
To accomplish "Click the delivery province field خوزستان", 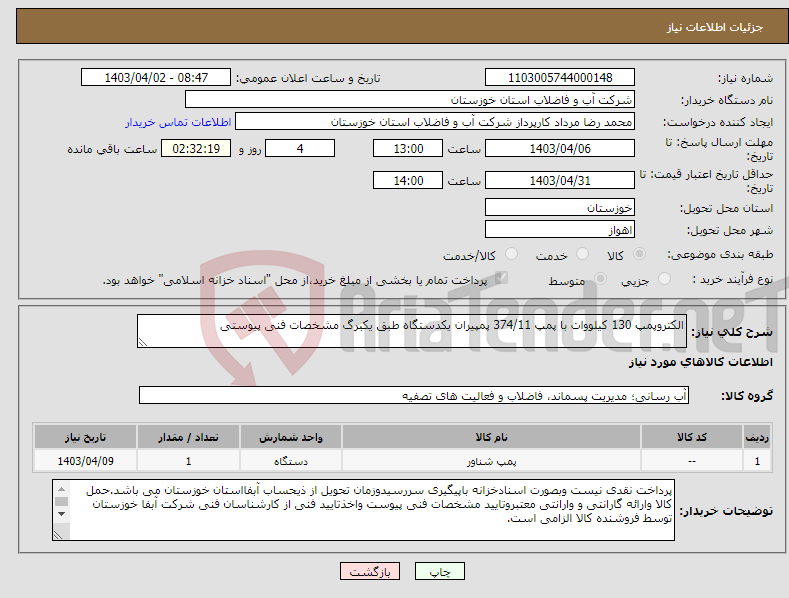I will pos(560,207).
